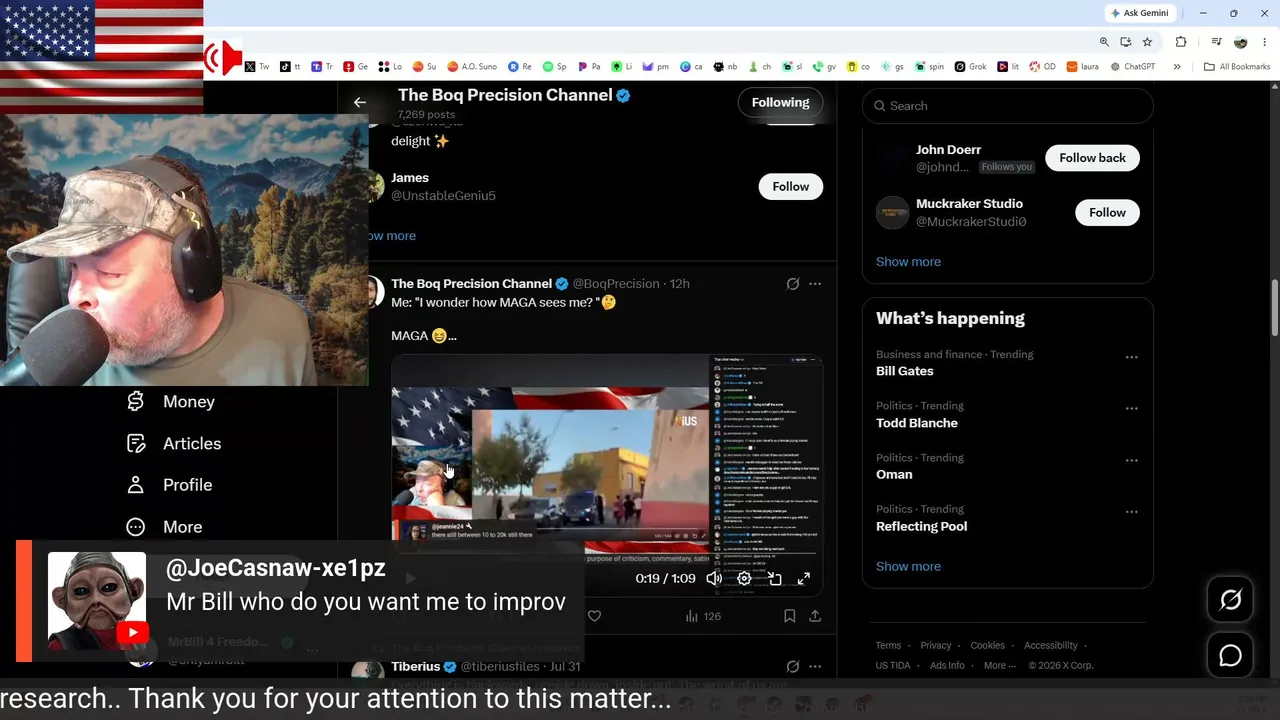Viewport: 1280px width, 720px height.
Task: Click the Chrome zoom magnifier icon
Action: (1104, 42)
